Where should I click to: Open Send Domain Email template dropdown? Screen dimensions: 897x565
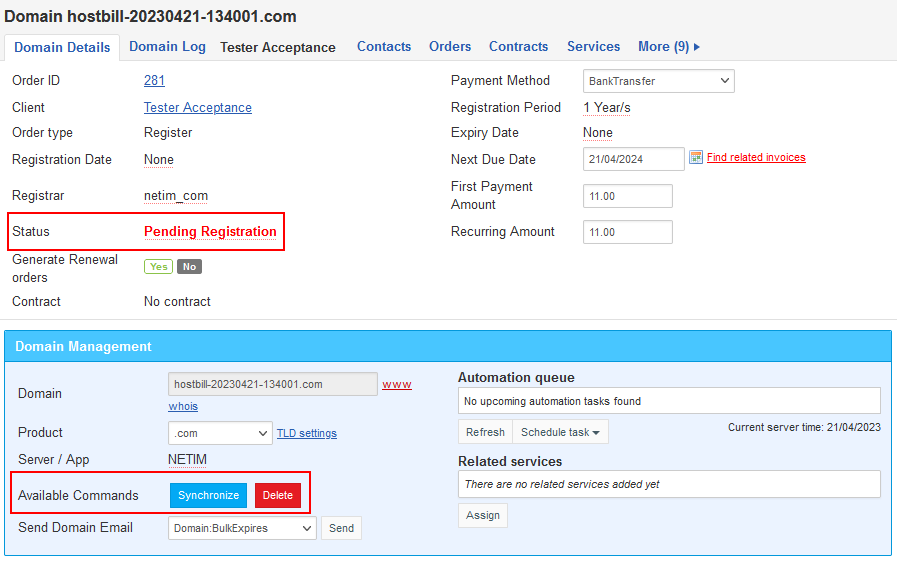242,528
